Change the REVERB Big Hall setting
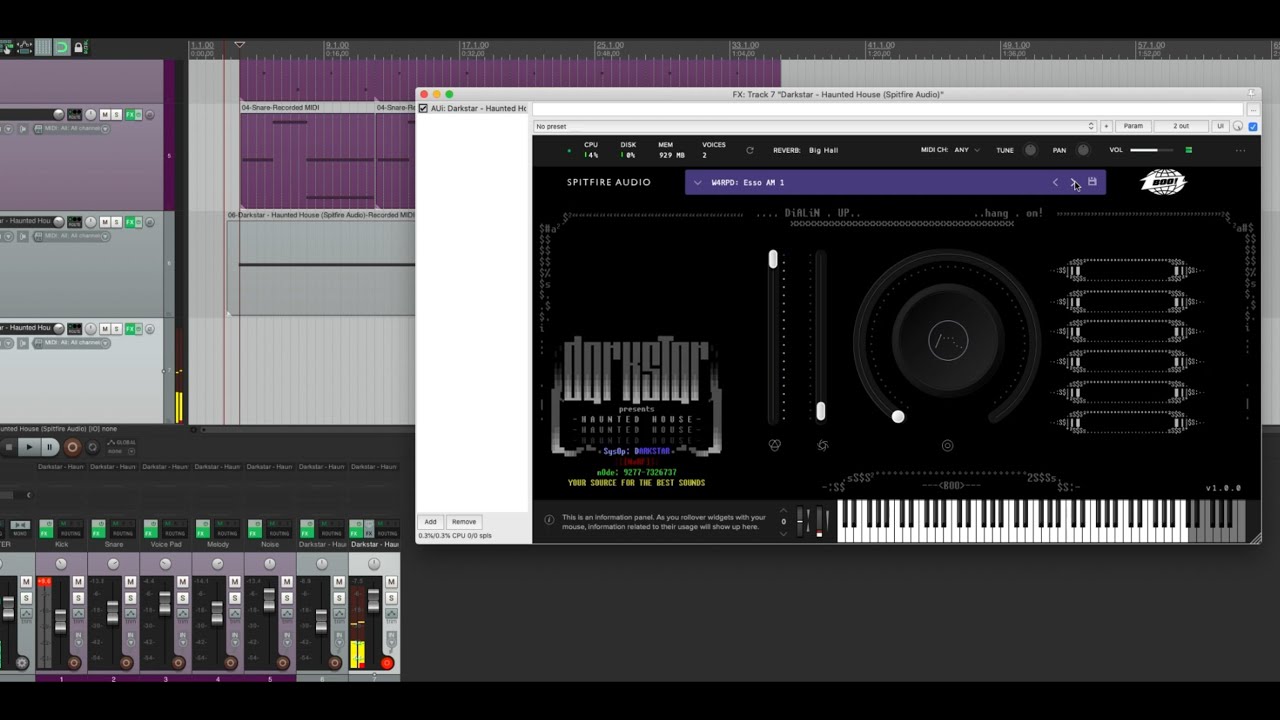Image resolution: width=1280 pixels, height=720 pixels. [x=823, y=150]
